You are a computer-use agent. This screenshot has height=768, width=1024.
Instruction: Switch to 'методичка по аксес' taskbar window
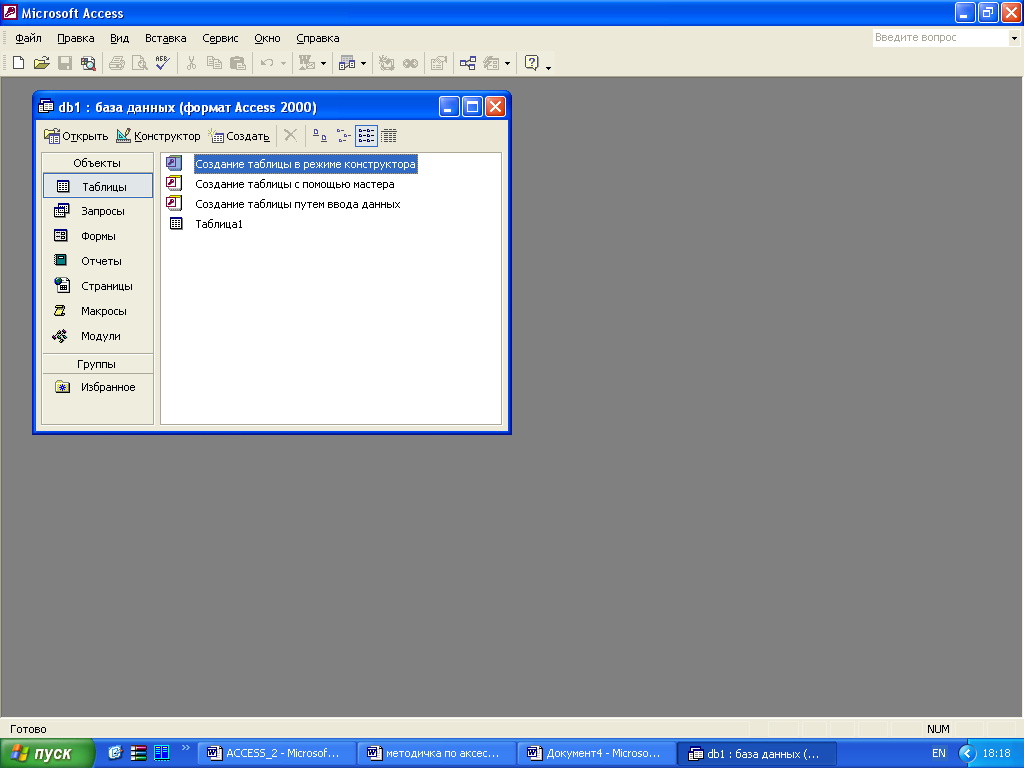[438, 753]
